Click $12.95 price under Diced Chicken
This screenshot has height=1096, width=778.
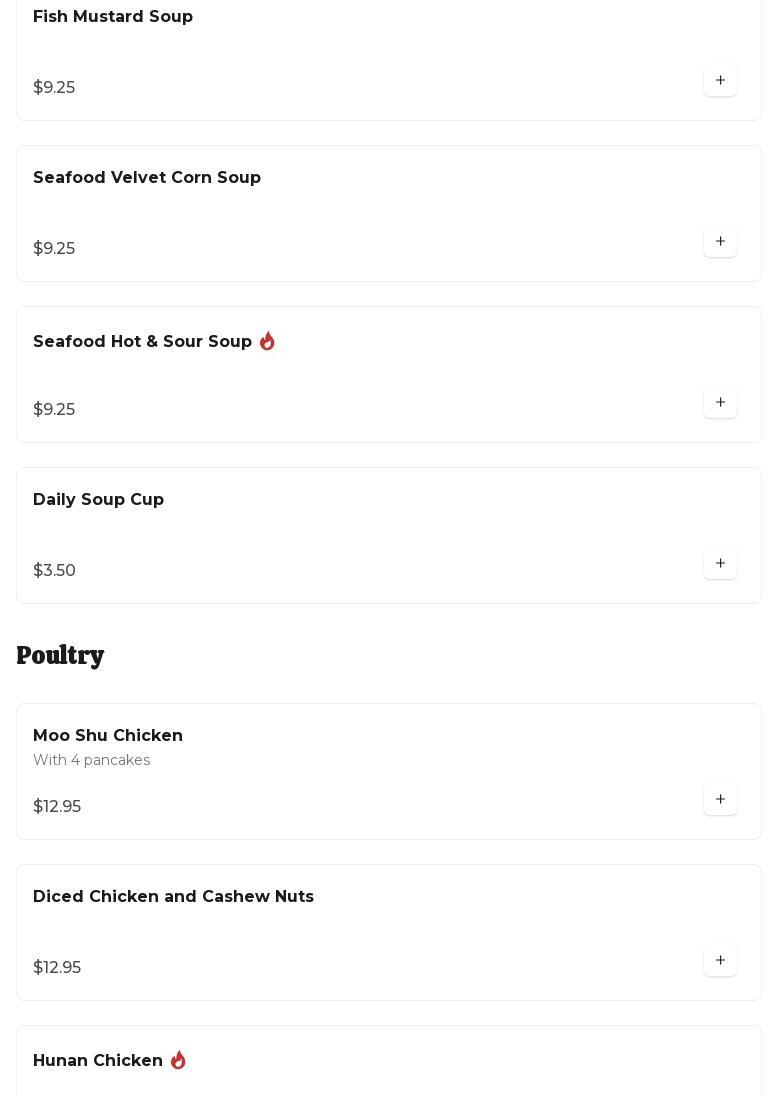click(x=57, y=968)
